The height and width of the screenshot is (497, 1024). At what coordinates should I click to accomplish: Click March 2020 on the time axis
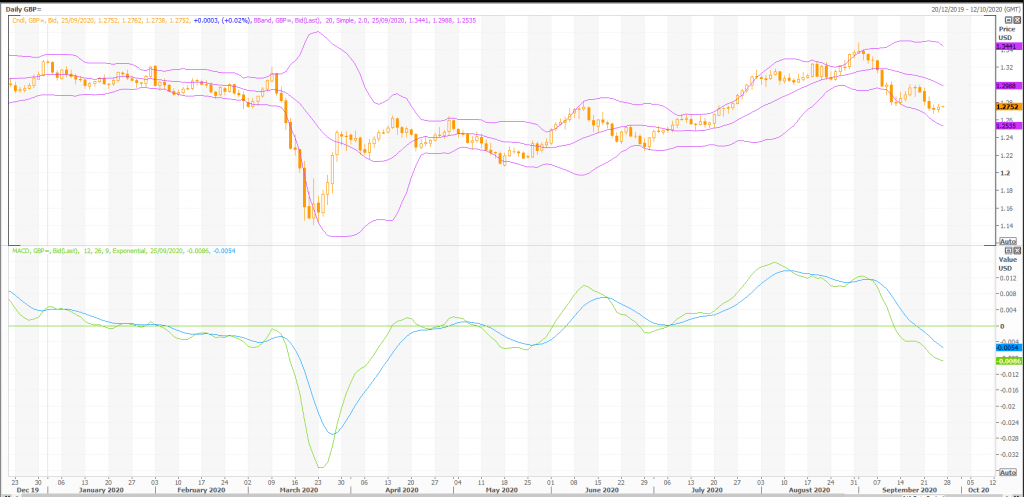296,490
